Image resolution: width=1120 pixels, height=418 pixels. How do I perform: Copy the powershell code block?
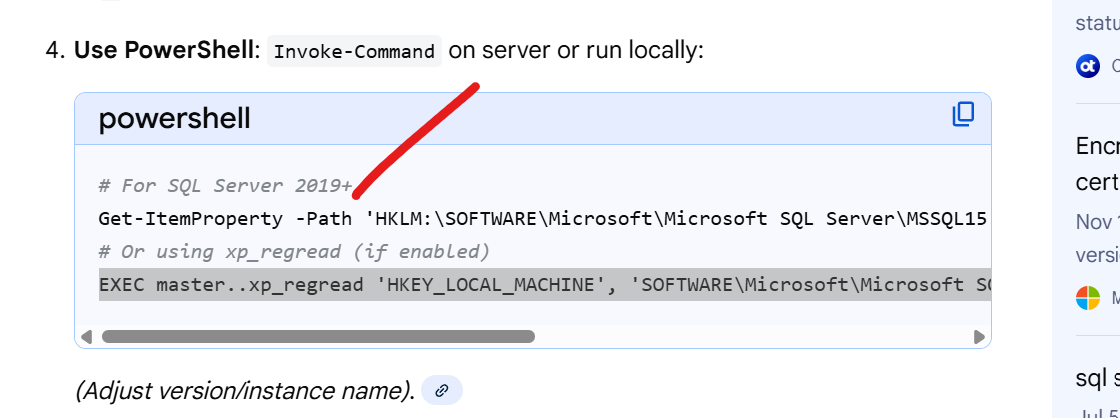click(x=963, y=114)
